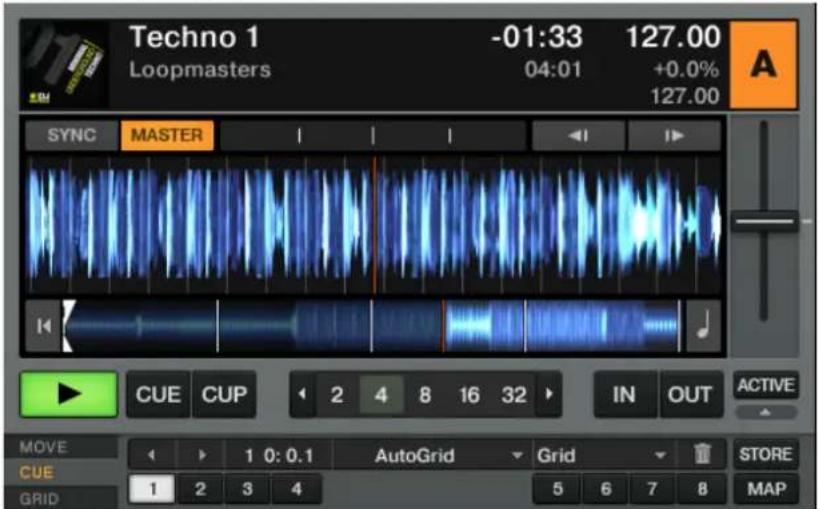Set loop size to 2 beats

(337, 395)
